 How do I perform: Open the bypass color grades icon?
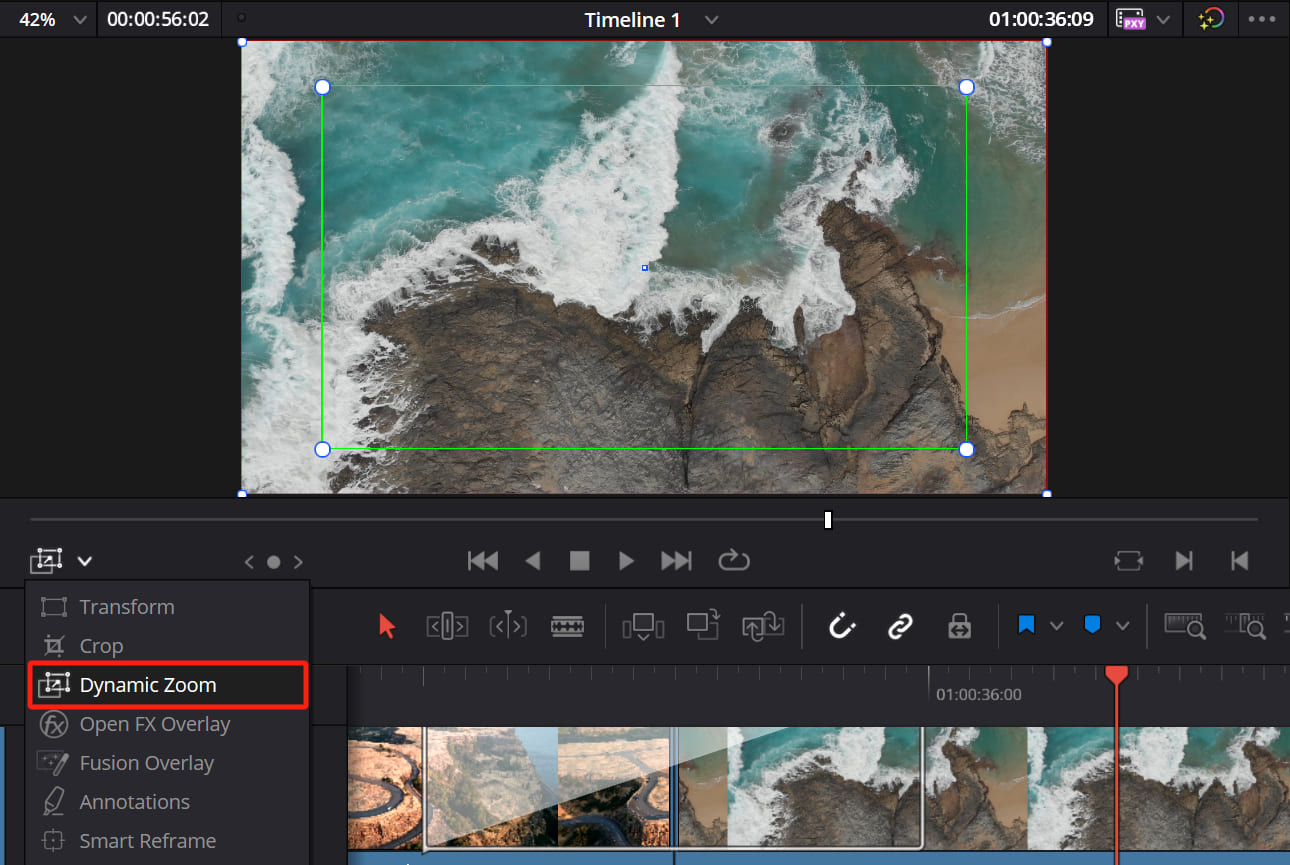click(1211, 19)
